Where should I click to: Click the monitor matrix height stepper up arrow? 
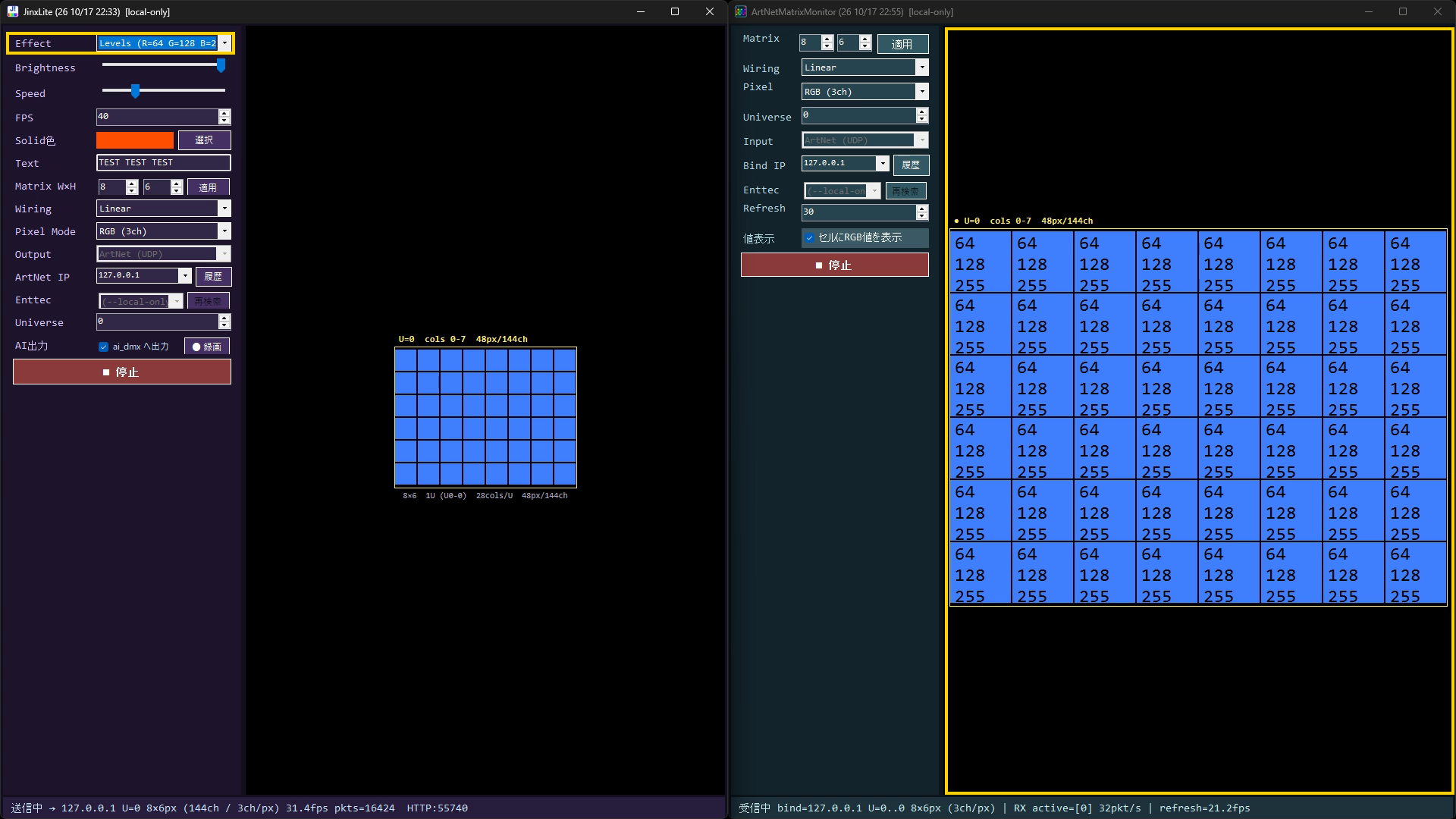point(865,39)
